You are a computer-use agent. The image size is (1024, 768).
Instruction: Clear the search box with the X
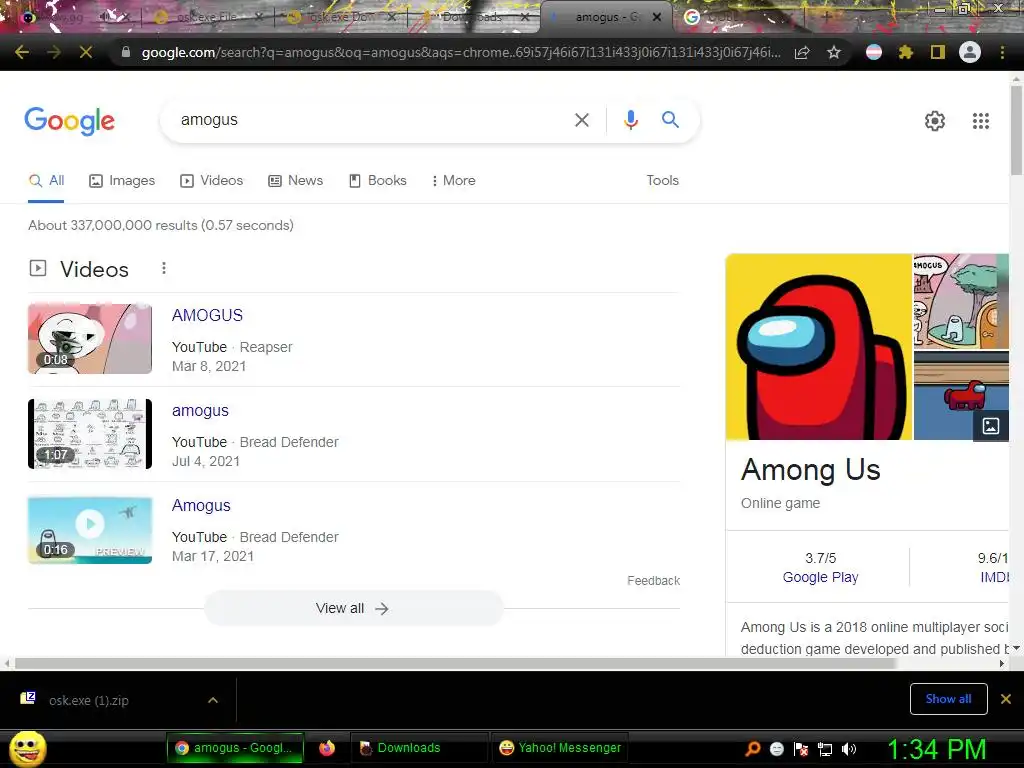tap(582, 120)
